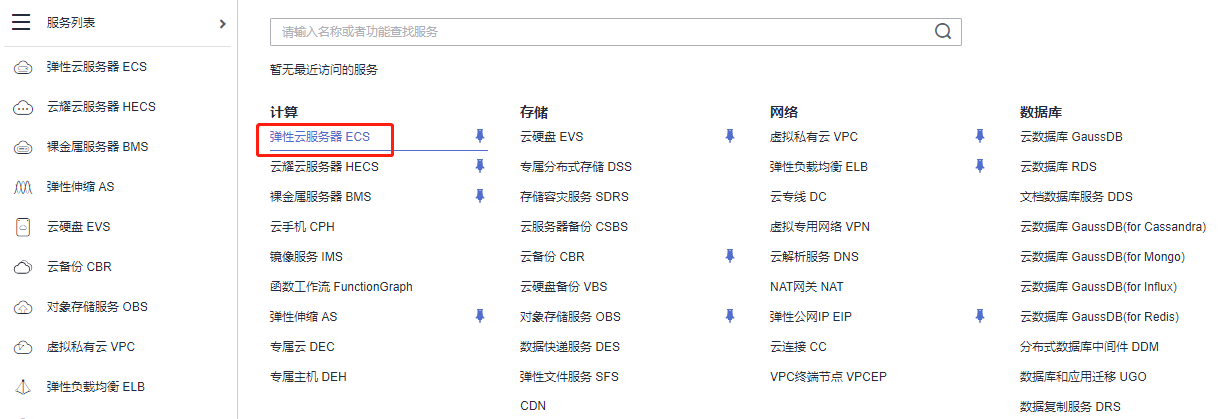Select 弹性负载均衡 ELB in the sidebar
Screen dimensions: 1221x419
point(96,387)
